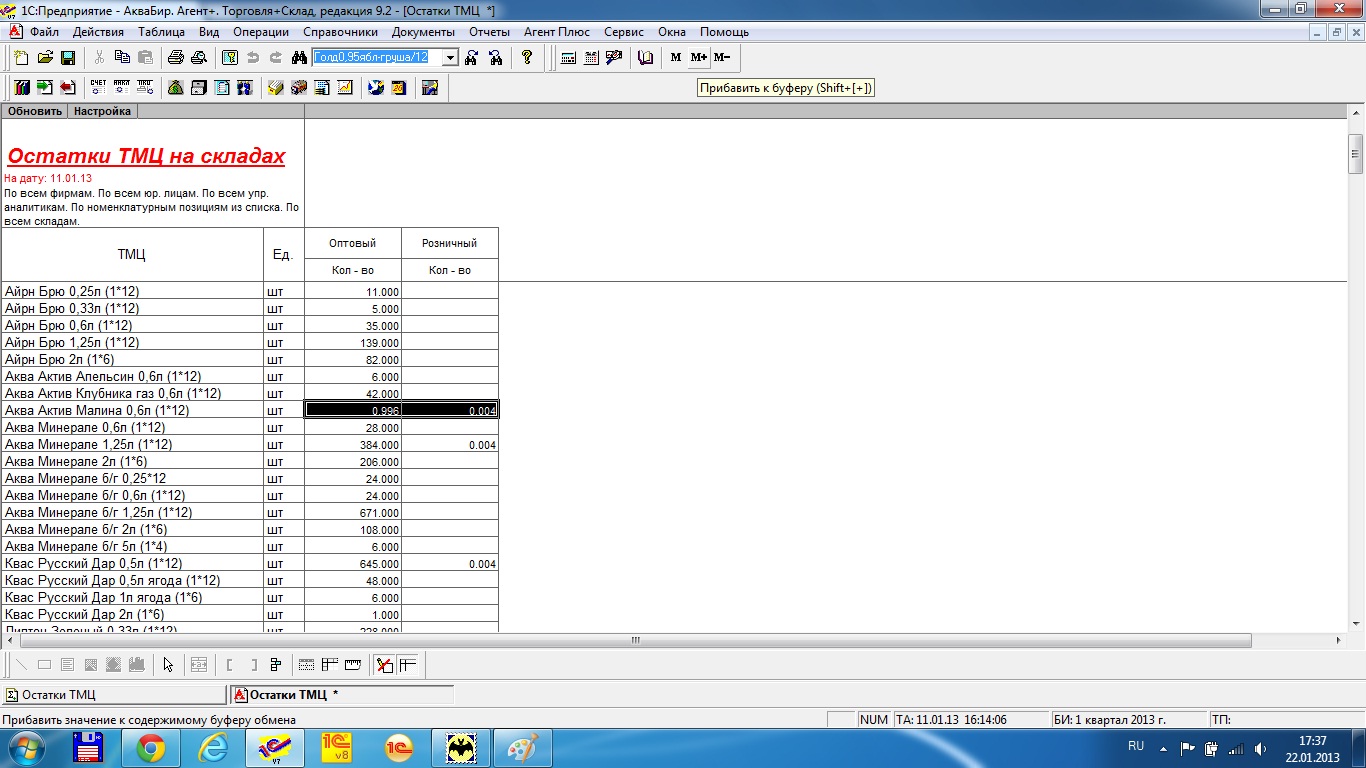This screenshot has width=1366, height=768.
Task: Copy selection with the copy icon
Action: point(122,58)
